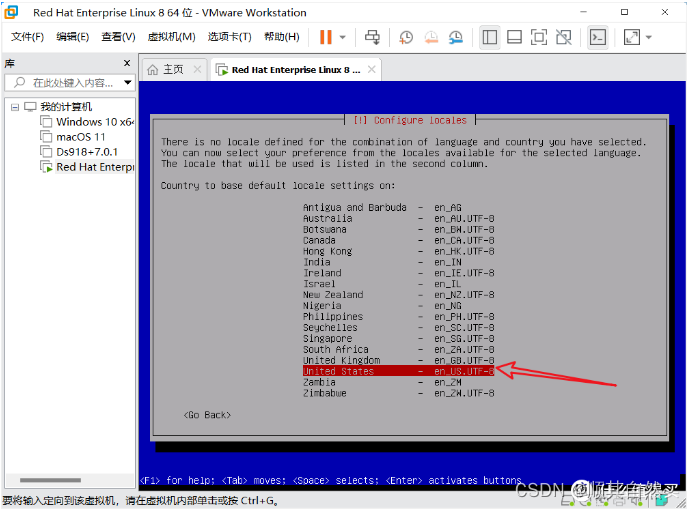This screenshot has height=510, width=689.
Task: Open the 帮助(H) menu
Action: click(282, 37)
